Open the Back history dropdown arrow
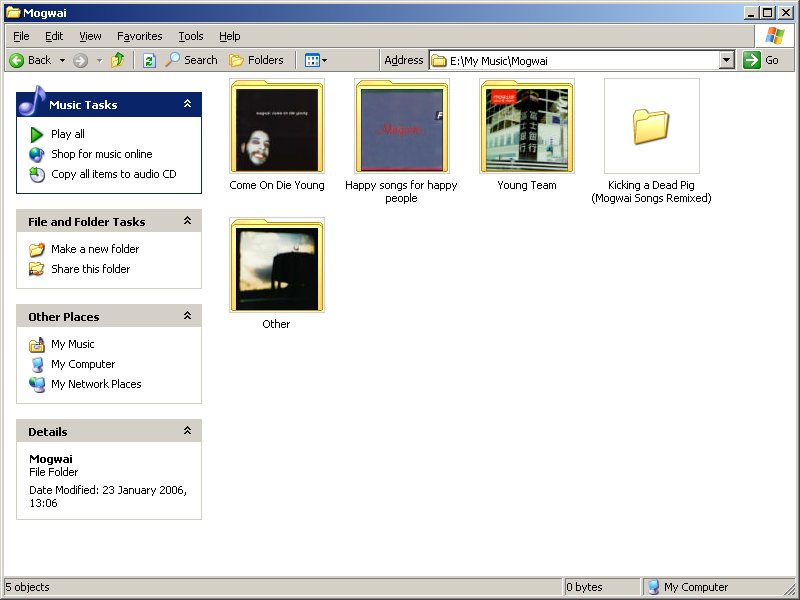 [x=62, y=61]
